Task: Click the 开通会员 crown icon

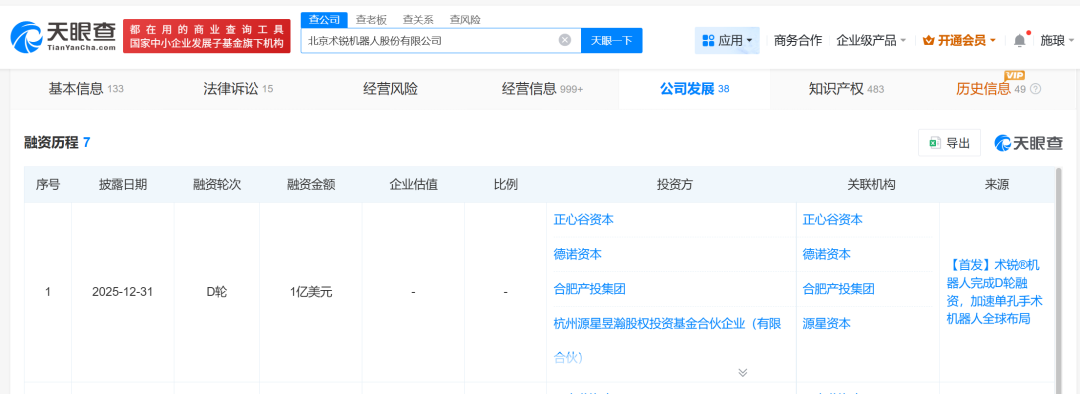Action: click(x=928, y=41)
